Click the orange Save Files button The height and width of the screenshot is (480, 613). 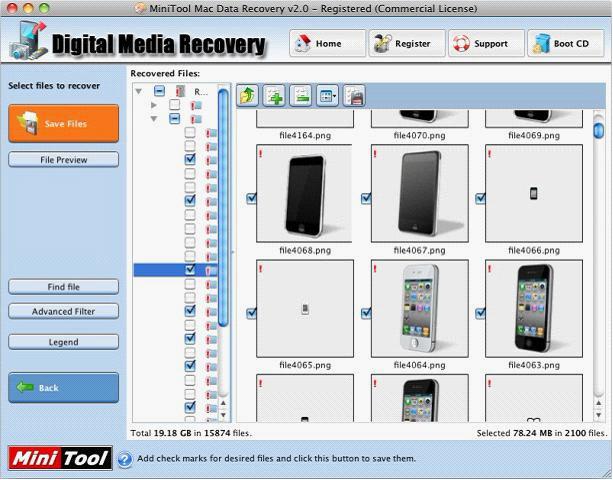[x=63, y=124]
